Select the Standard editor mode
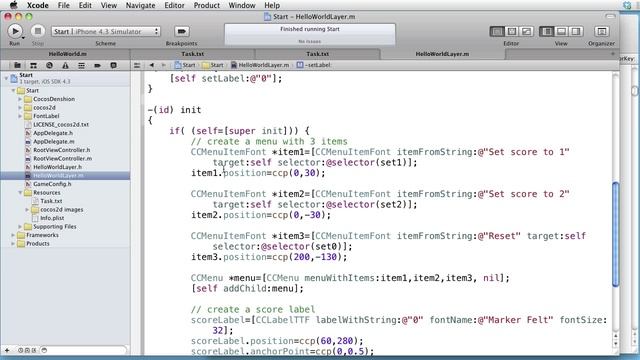 tap(497, 31)
